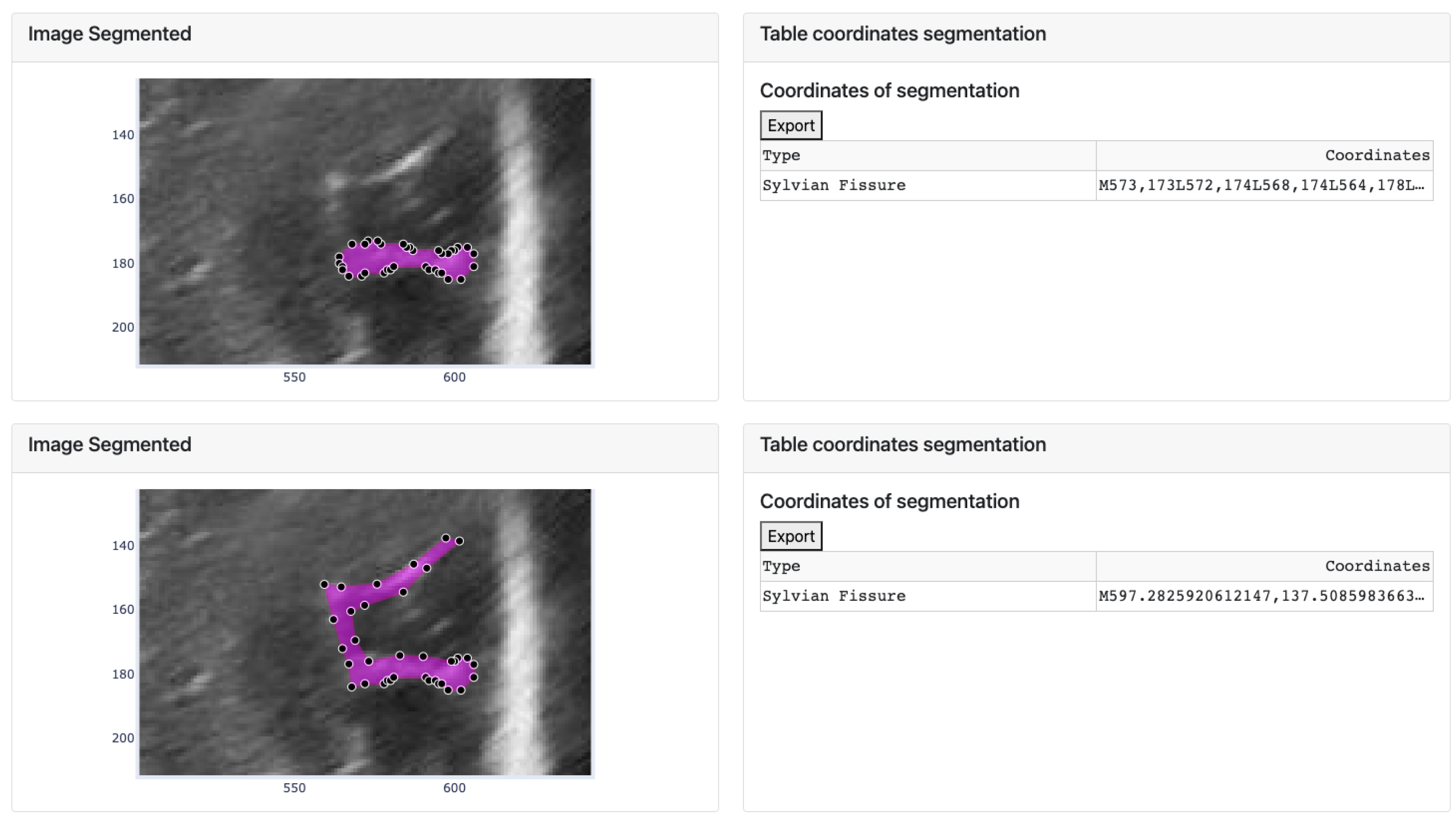
Task: Click the upper 'Table coordinates segmentation' panel title
Action: (x=902, y=34)
